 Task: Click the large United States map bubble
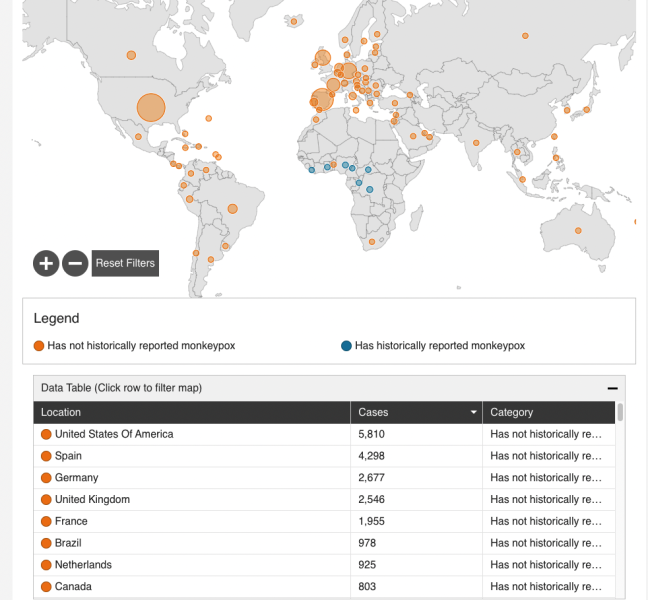point(150,107)
